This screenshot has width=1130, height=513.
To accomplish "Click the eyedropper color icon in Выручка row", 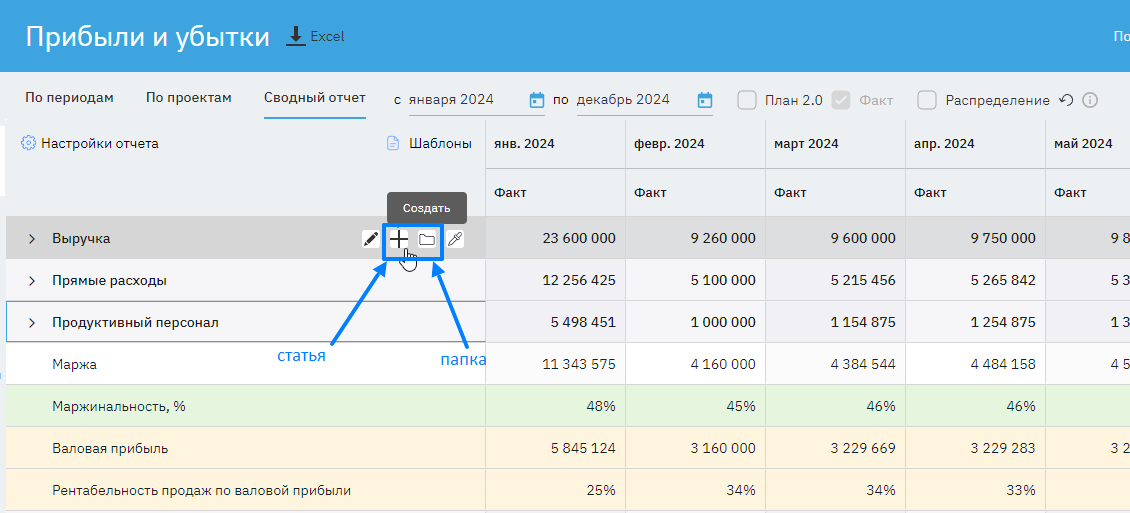I will point(455,239).
